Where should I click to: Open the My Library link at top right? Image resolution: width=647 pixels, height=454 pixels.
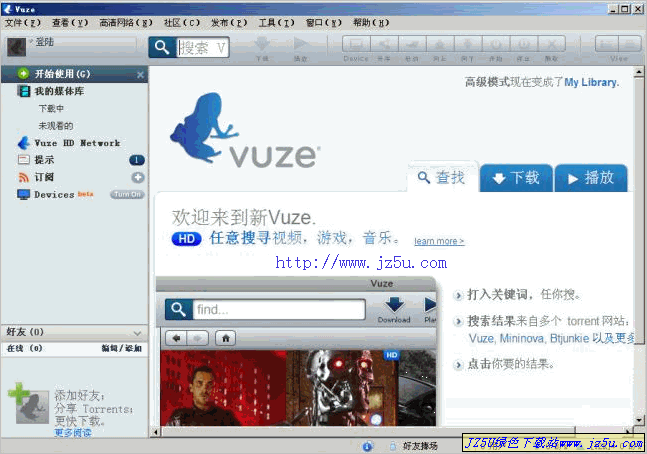(x=592, y=83)
